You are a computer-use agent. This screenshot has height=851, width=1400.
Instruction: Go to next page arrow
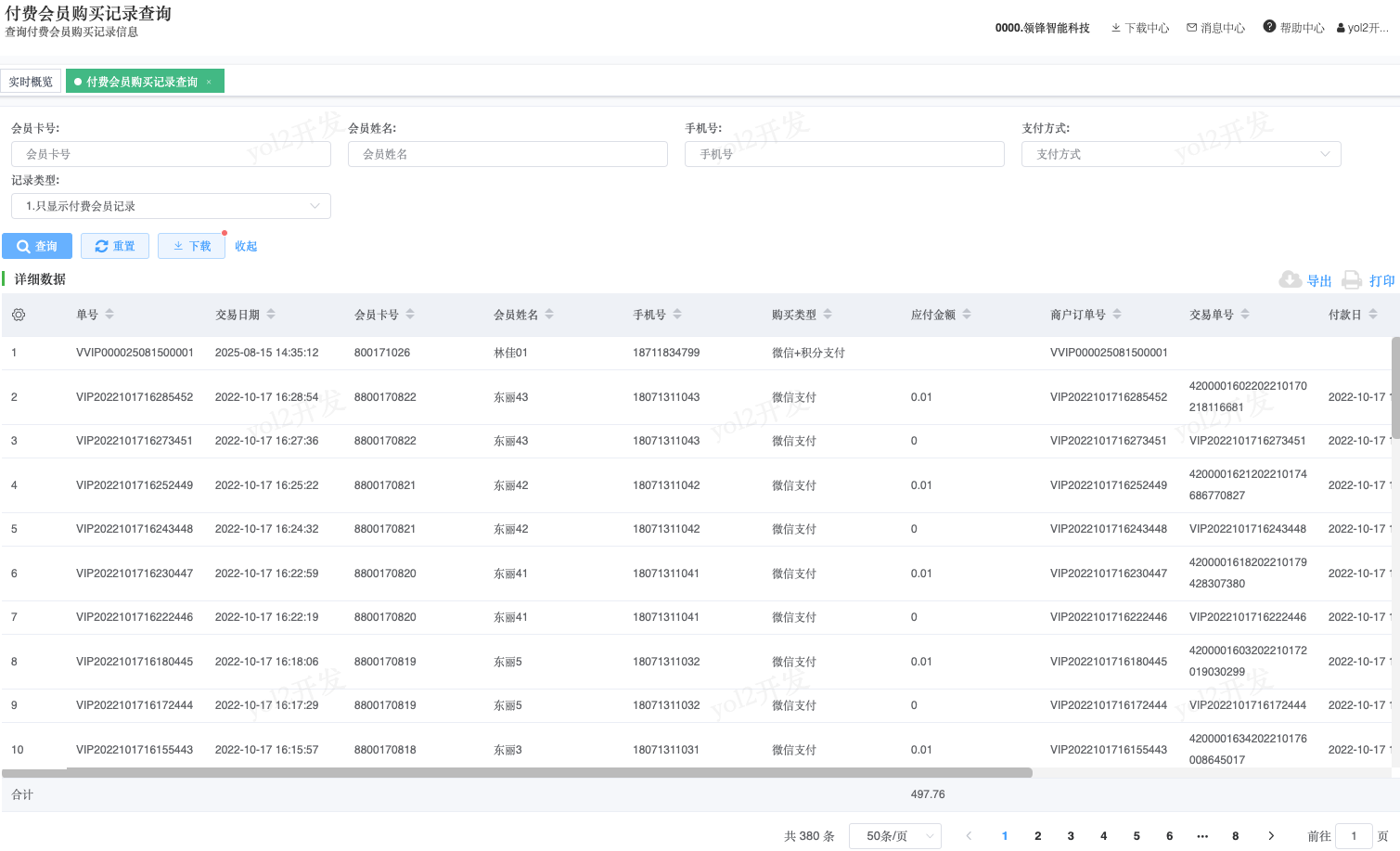[1271, 836]
